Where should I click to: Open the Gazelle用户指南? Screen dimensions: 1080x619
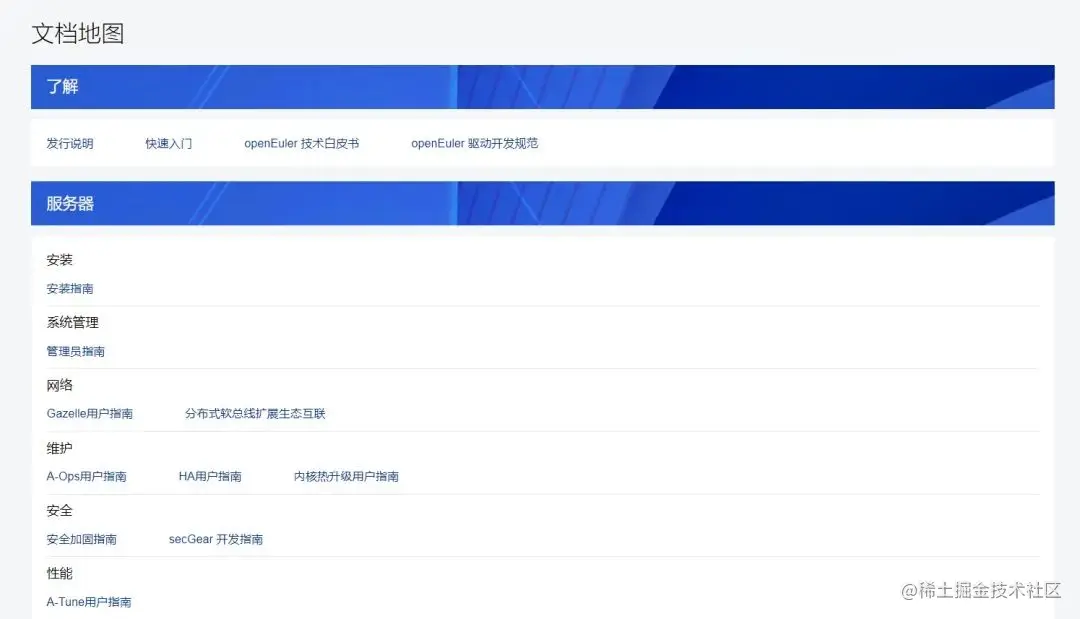point(89,413)
